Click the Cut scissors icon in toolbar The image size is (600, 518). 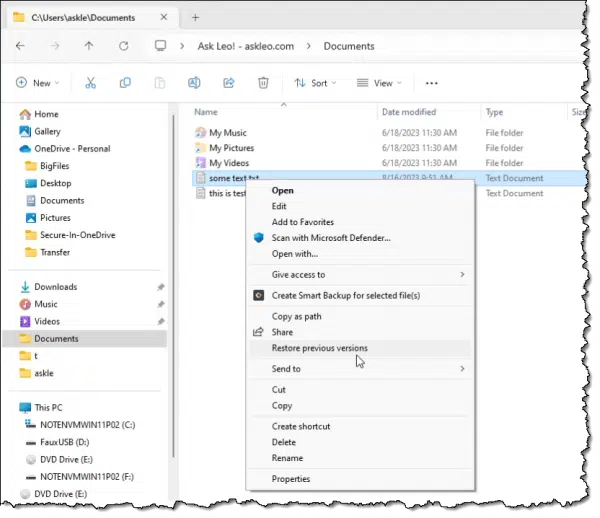[x=90, y=83]
